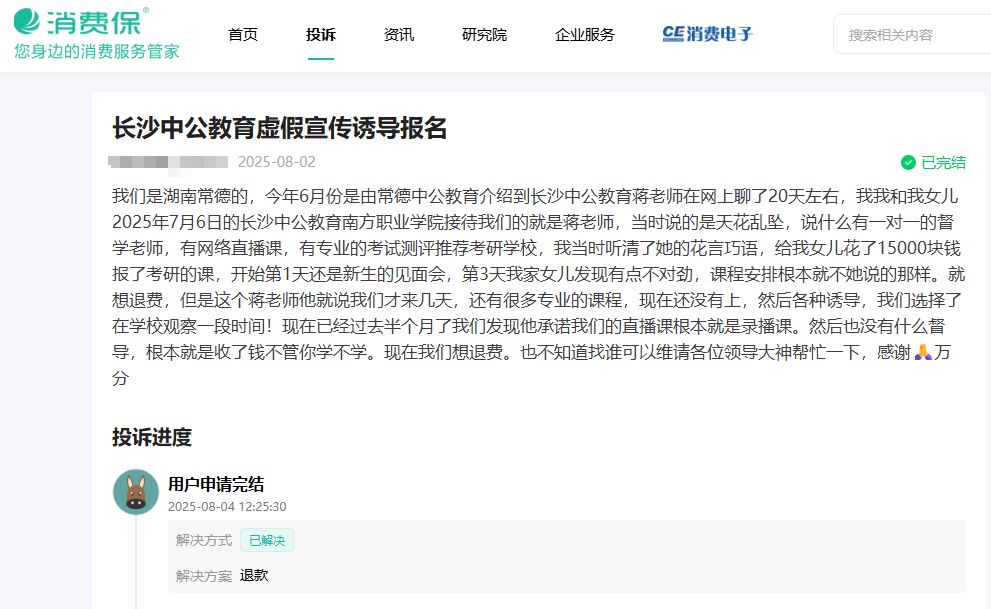Click the slogan 您身边的消费服务管家

pyautogui.click(x=97, y=51)
